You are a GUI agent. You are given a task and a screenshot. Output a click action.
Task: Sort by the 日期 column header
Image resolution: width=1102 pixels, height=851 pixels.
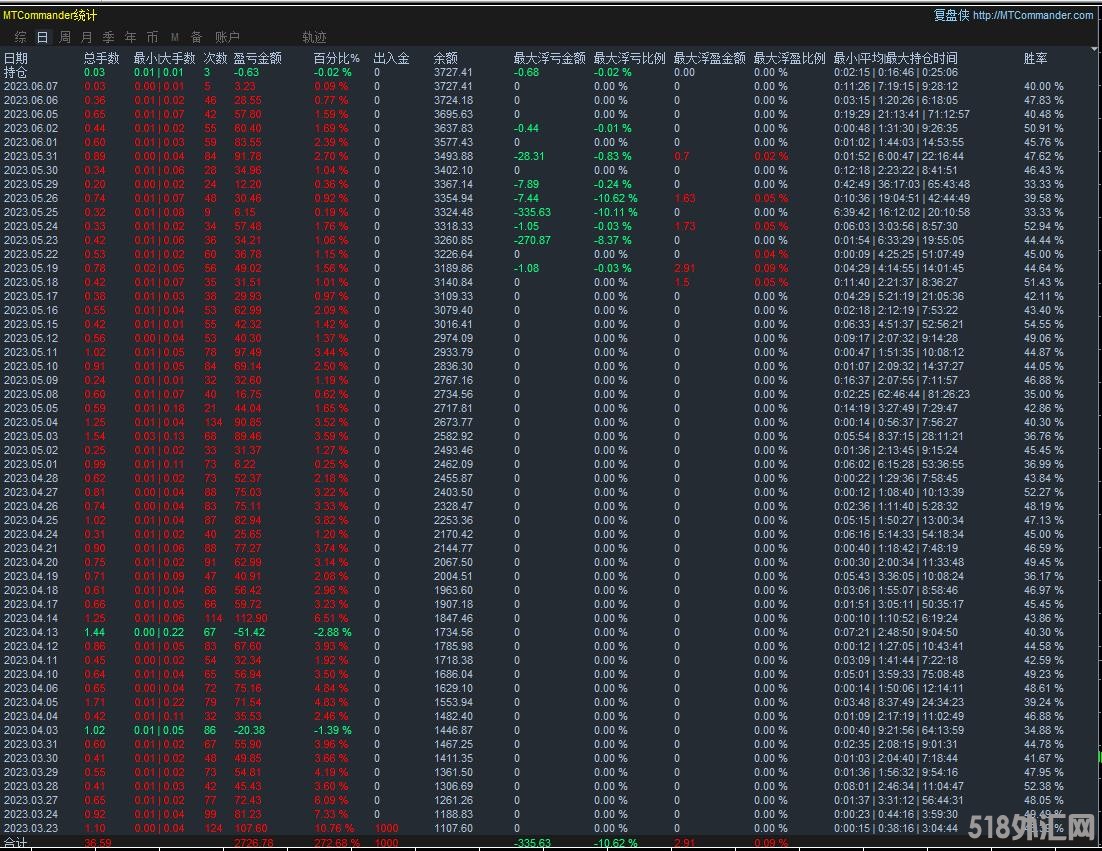point(16,58)
